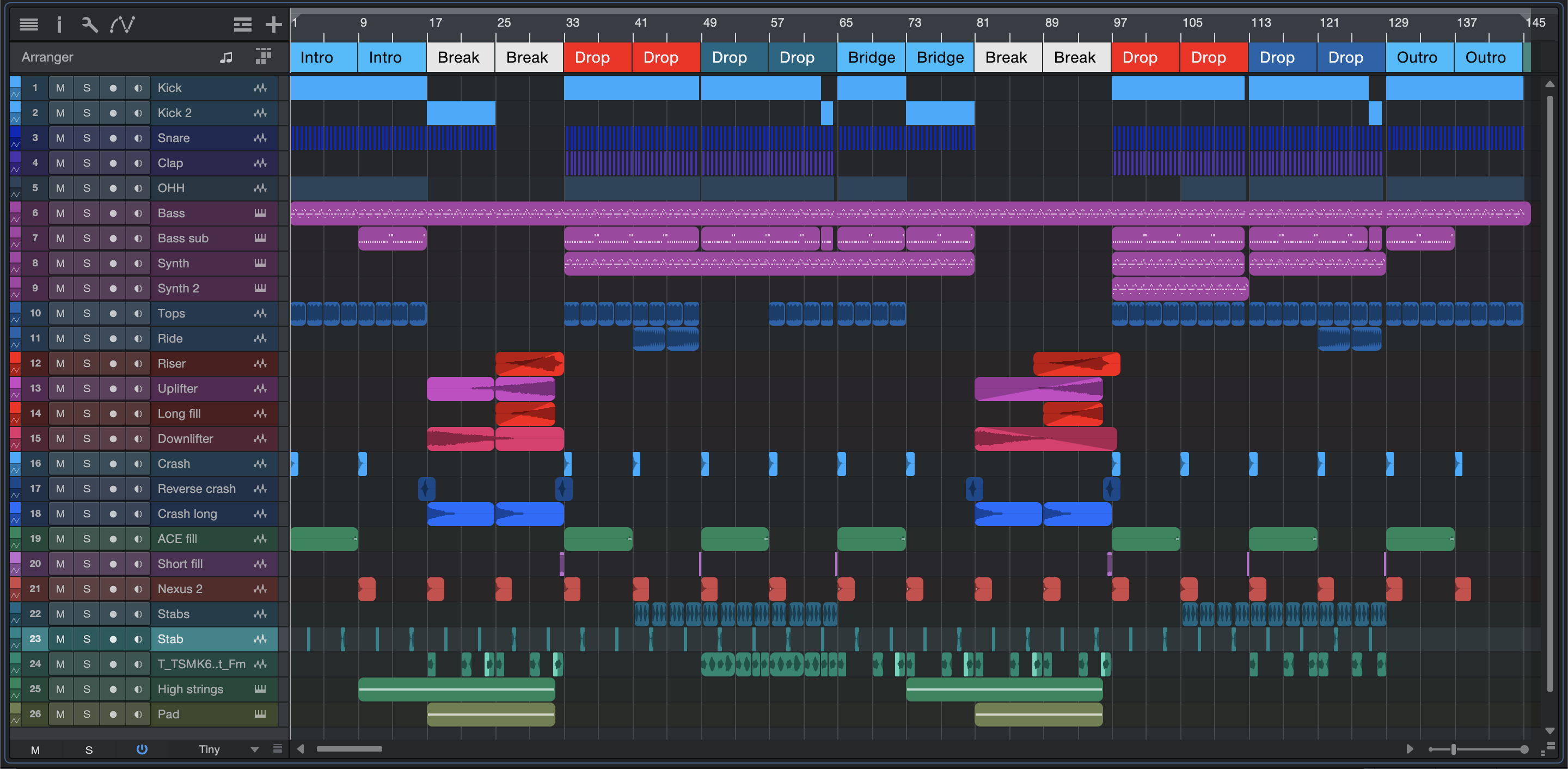
Task: Select the Downlifter track name
Action: click(185, 438)
